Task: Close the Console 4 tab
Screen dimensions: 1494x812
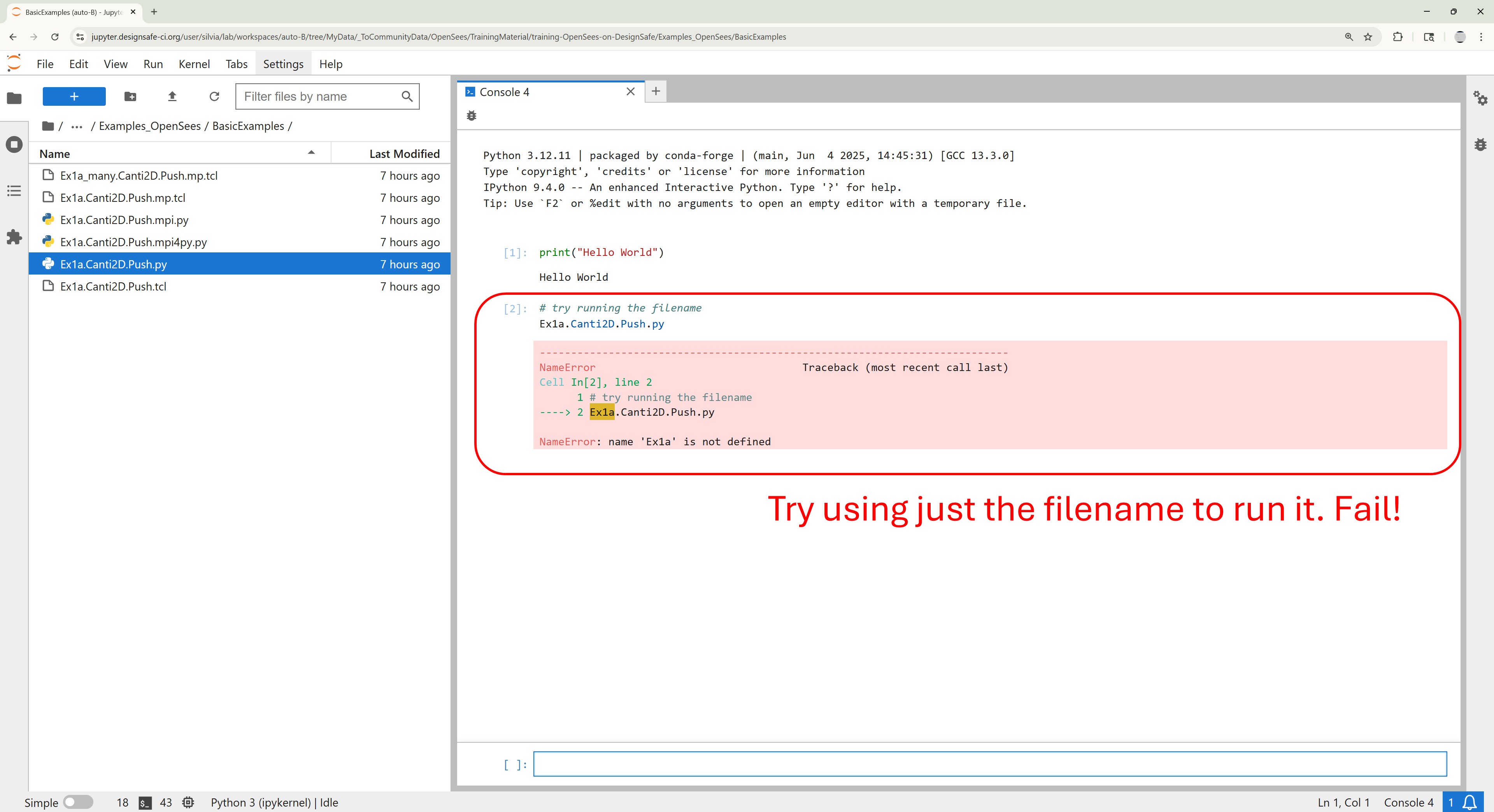Action: point(630,91)
